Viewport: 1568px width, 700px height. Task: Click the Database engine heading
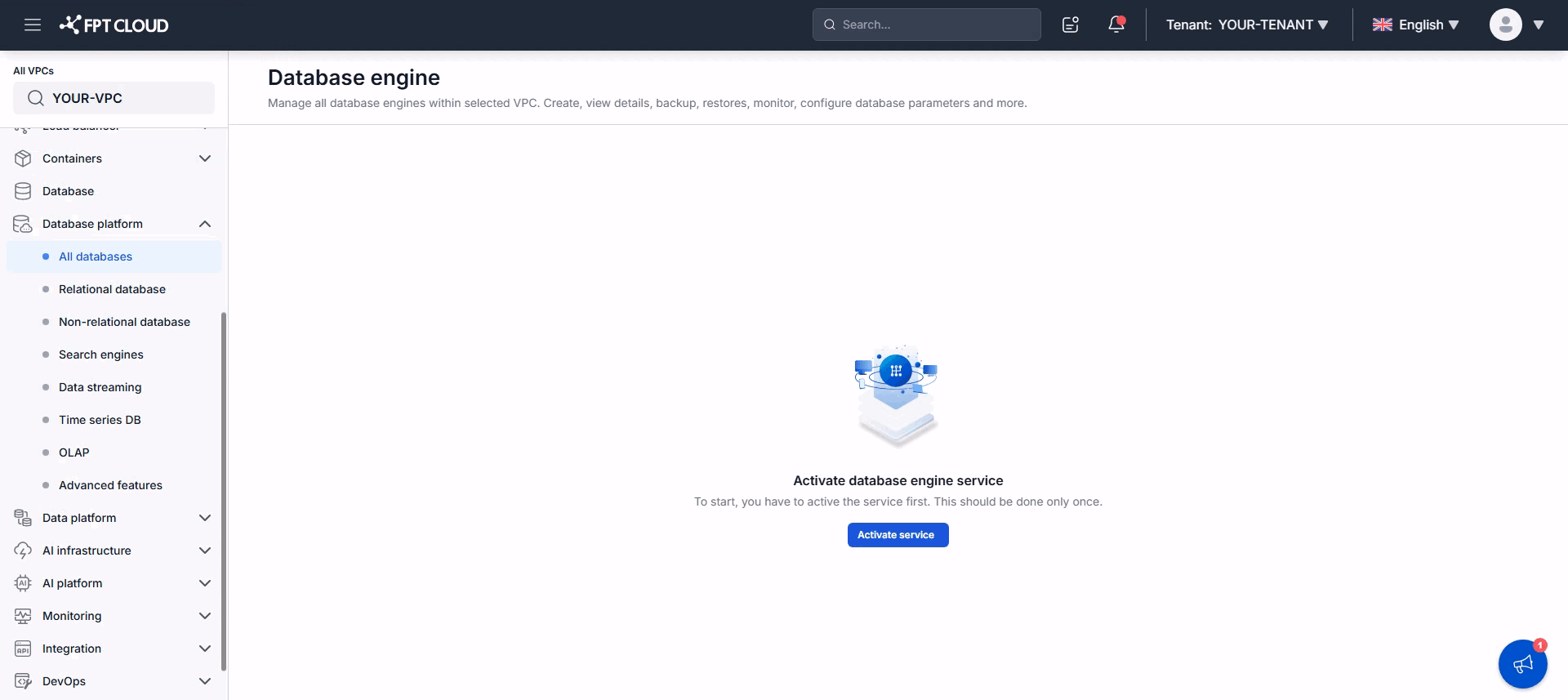point(354,78)
